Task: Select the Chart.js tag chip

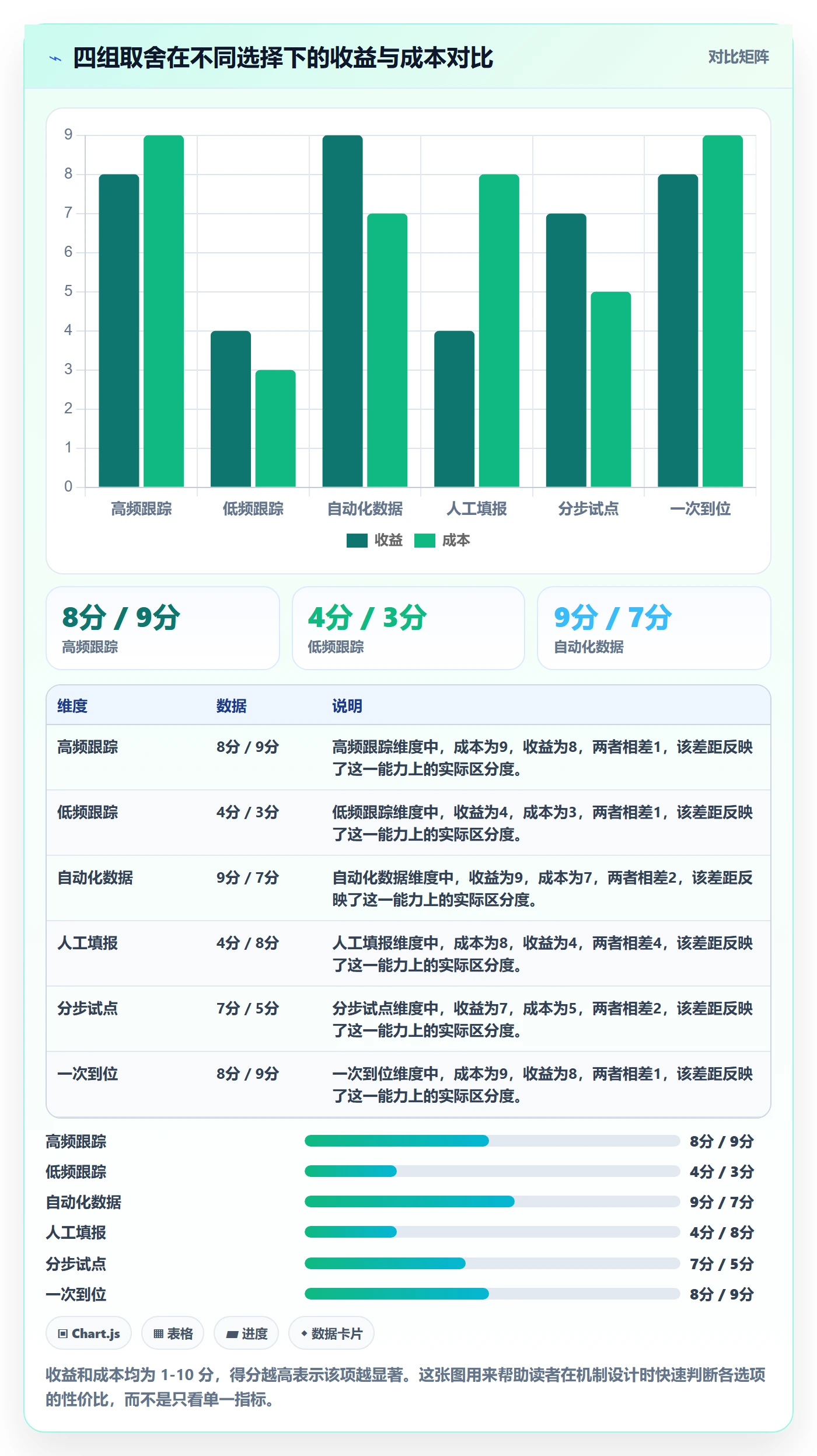Action: click(89, 1333)
